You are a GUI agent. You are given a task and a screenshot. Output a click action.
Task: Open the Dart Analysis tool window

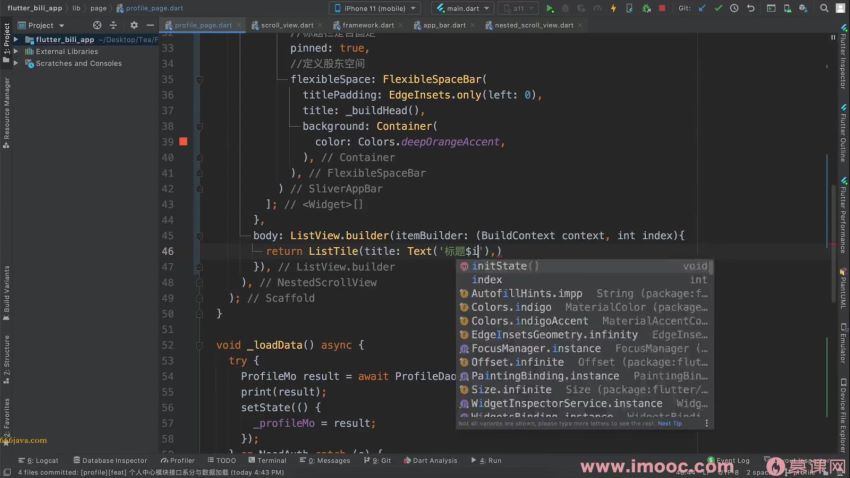click(431, 460)
